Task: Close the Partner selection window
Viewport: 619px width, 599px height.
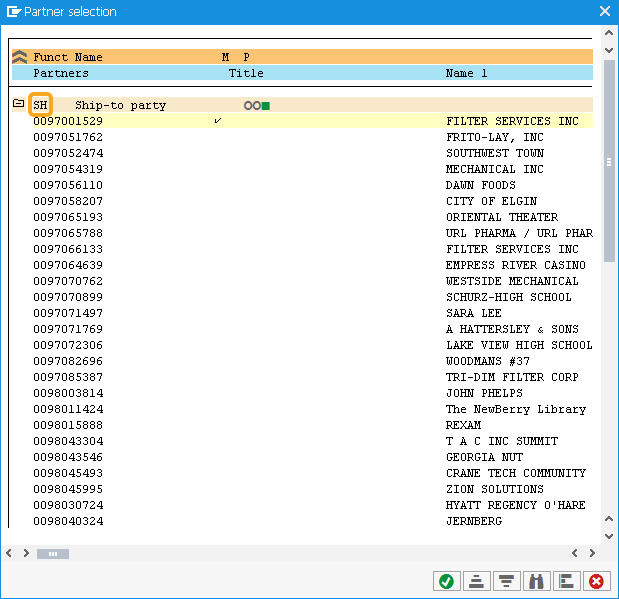Action: click(605, 11)
